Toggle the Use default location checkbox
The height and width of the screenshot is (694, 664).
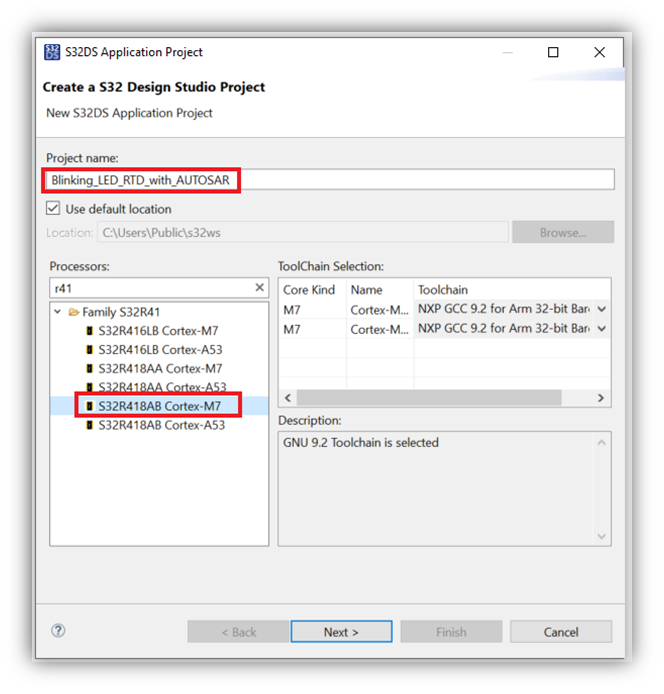[54, 209]
